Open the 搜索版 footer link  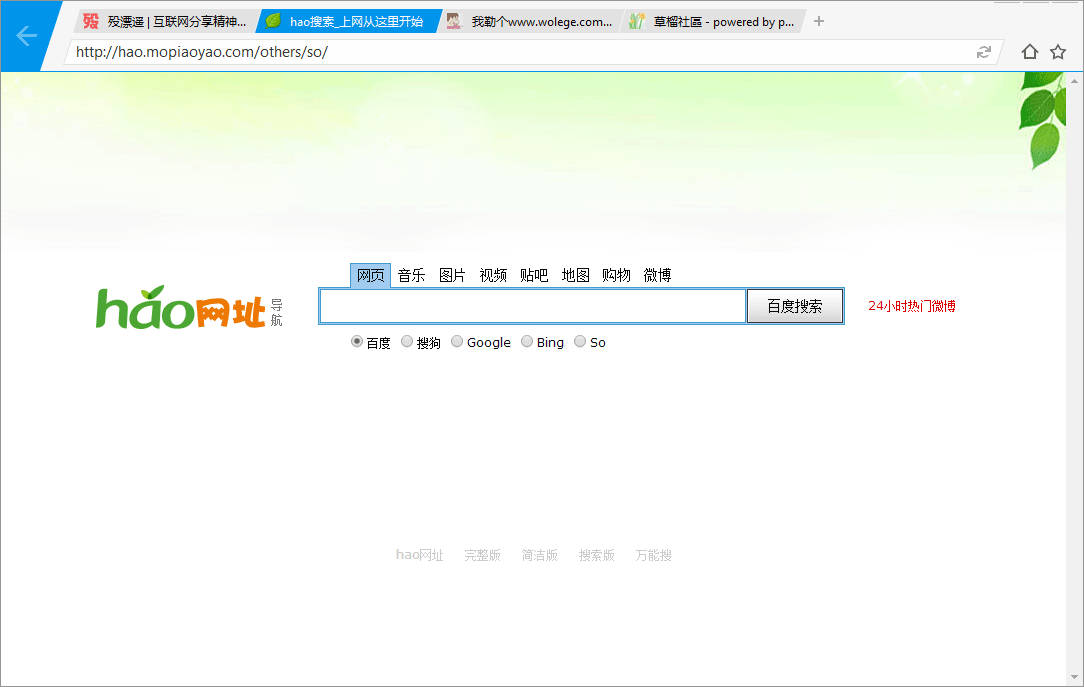(x=597, y=555)
